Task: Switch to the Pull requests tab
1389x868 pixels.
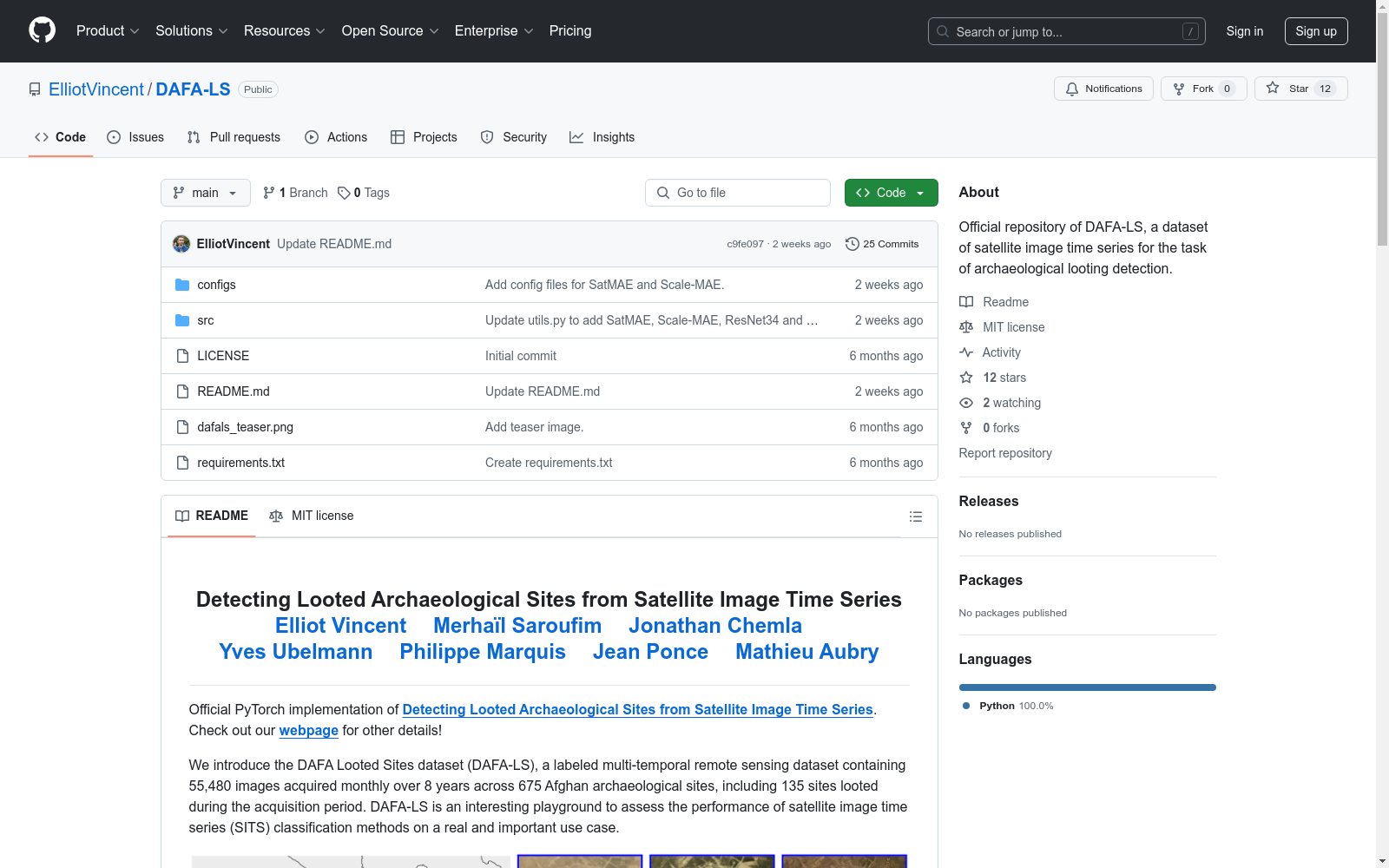Action: pyautogui.click(x=234, y=137)
